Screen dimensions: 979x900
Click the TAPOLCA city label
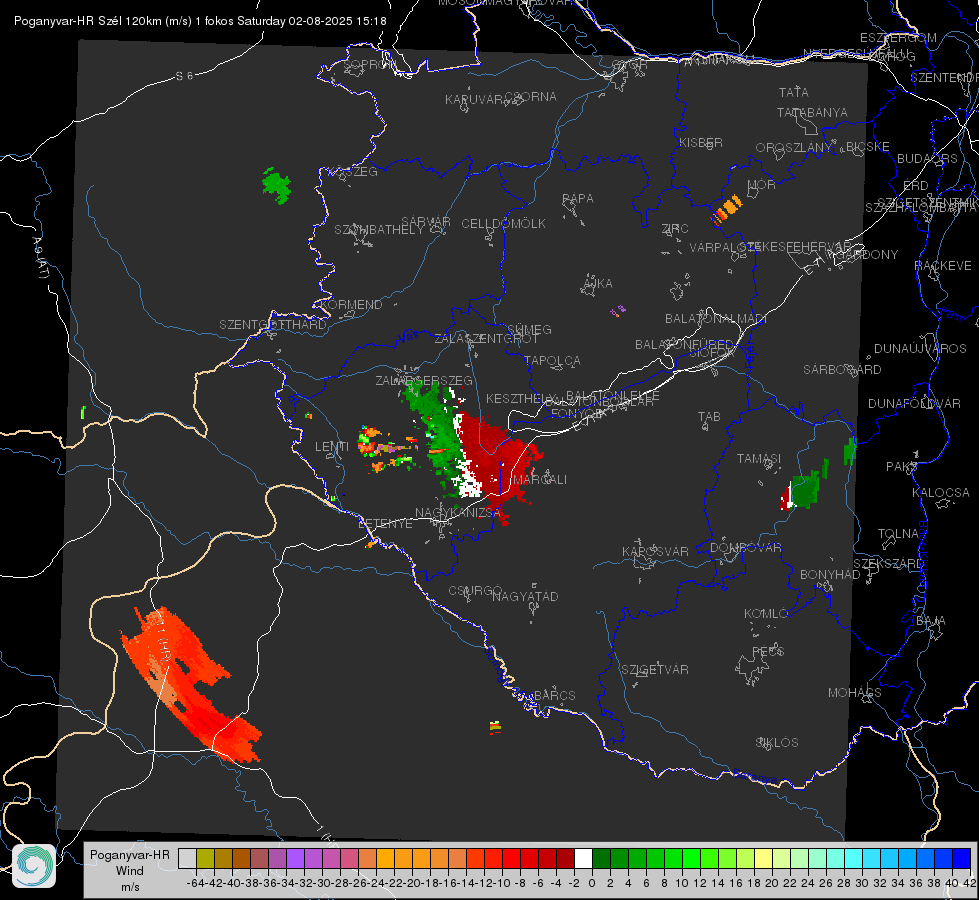tap(552, 360)
